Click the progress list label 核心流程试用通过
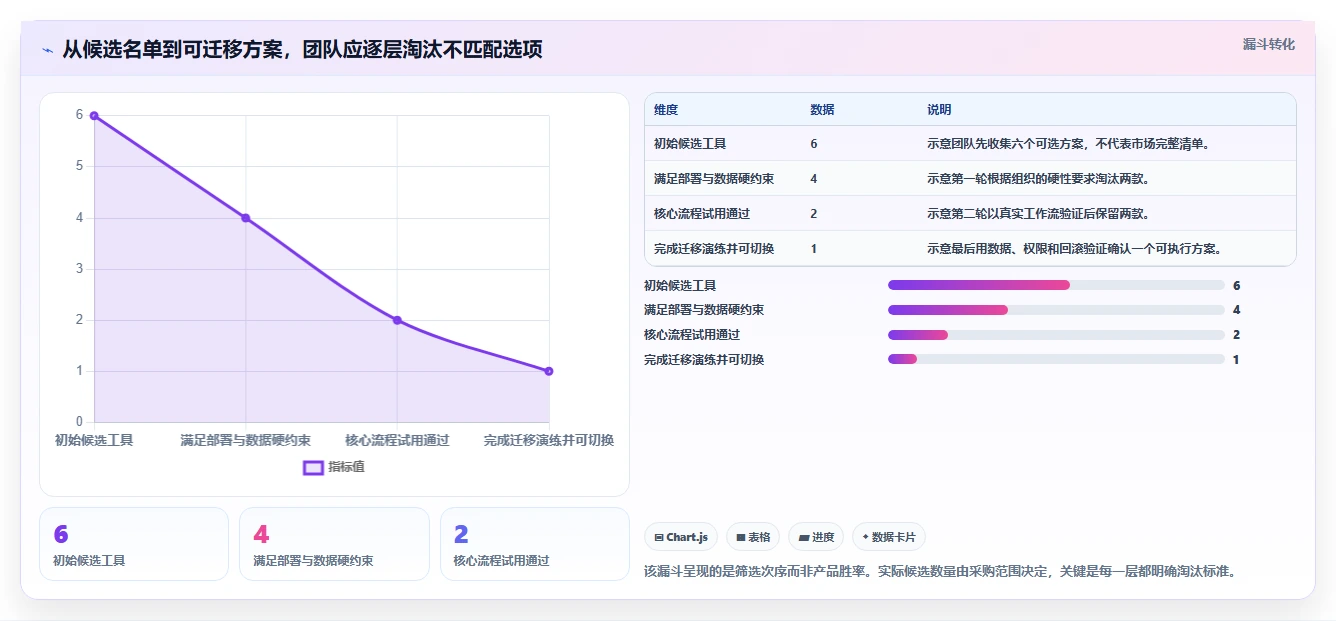 (x=692, y=335)
